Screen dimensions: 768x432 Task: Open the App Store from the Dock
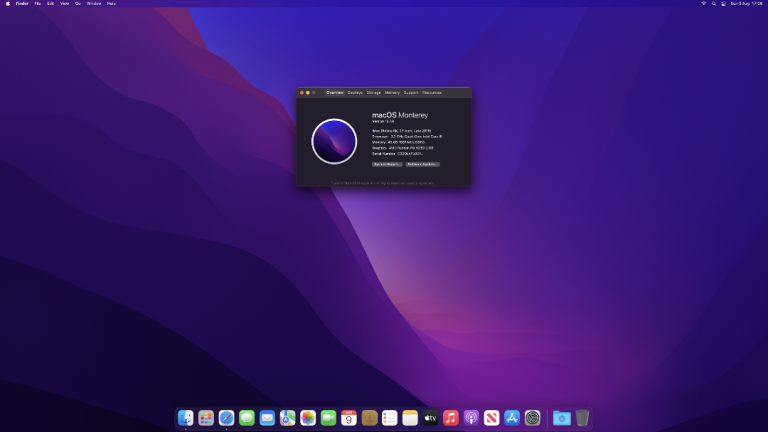coord(512,418)
